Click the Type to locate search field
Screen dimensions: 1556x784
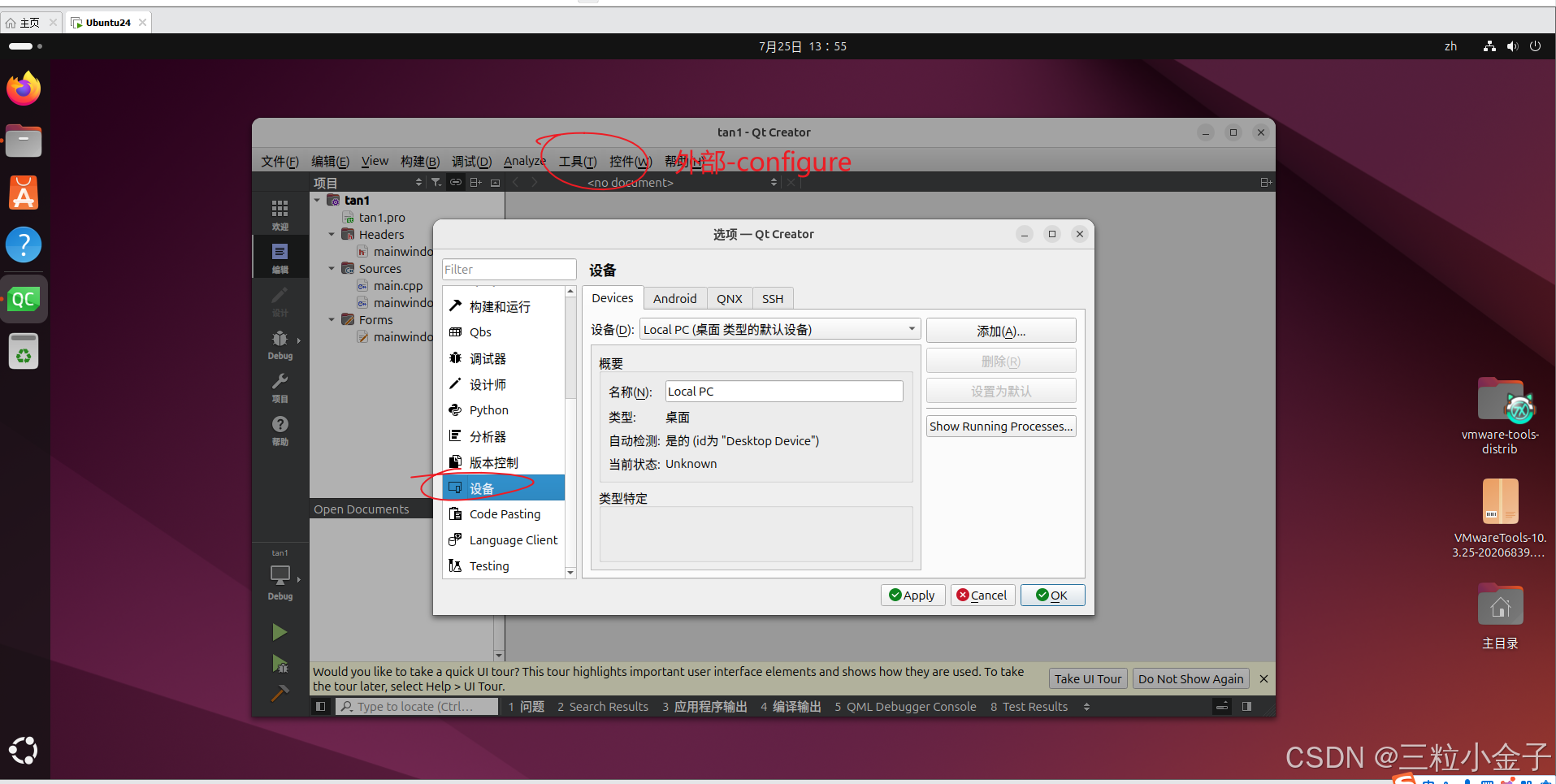[417, 707]
